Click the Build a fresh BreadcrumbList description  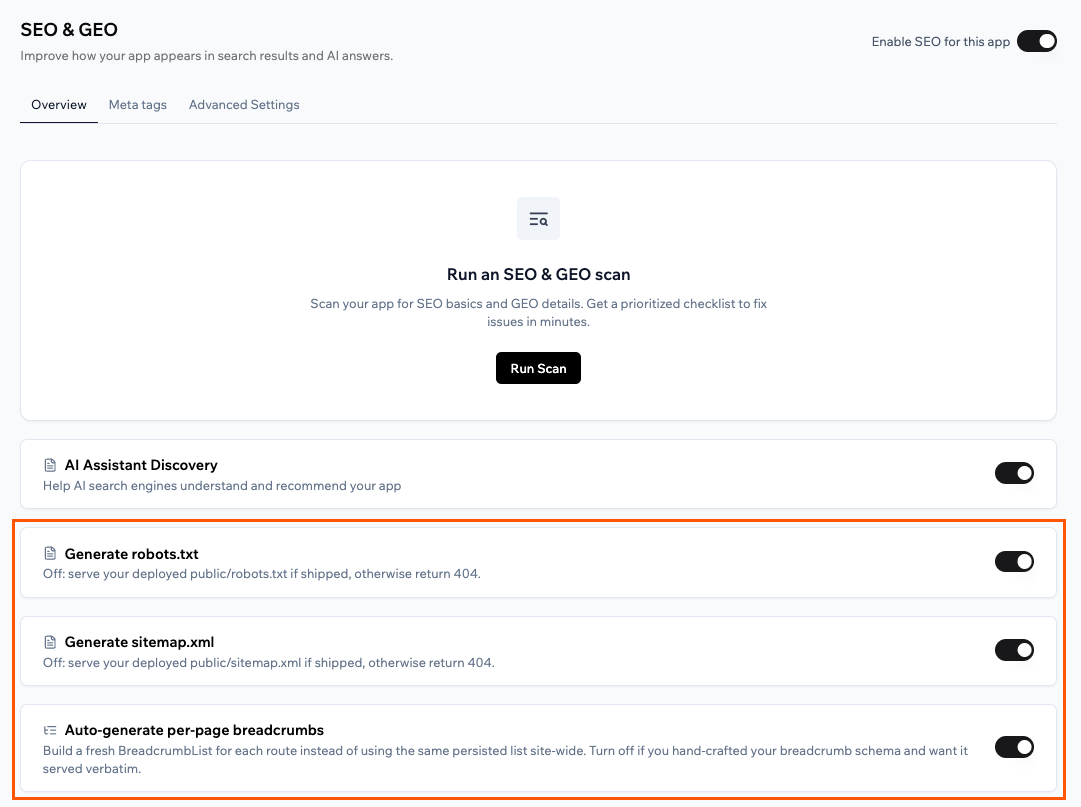(x=505, y=759)
